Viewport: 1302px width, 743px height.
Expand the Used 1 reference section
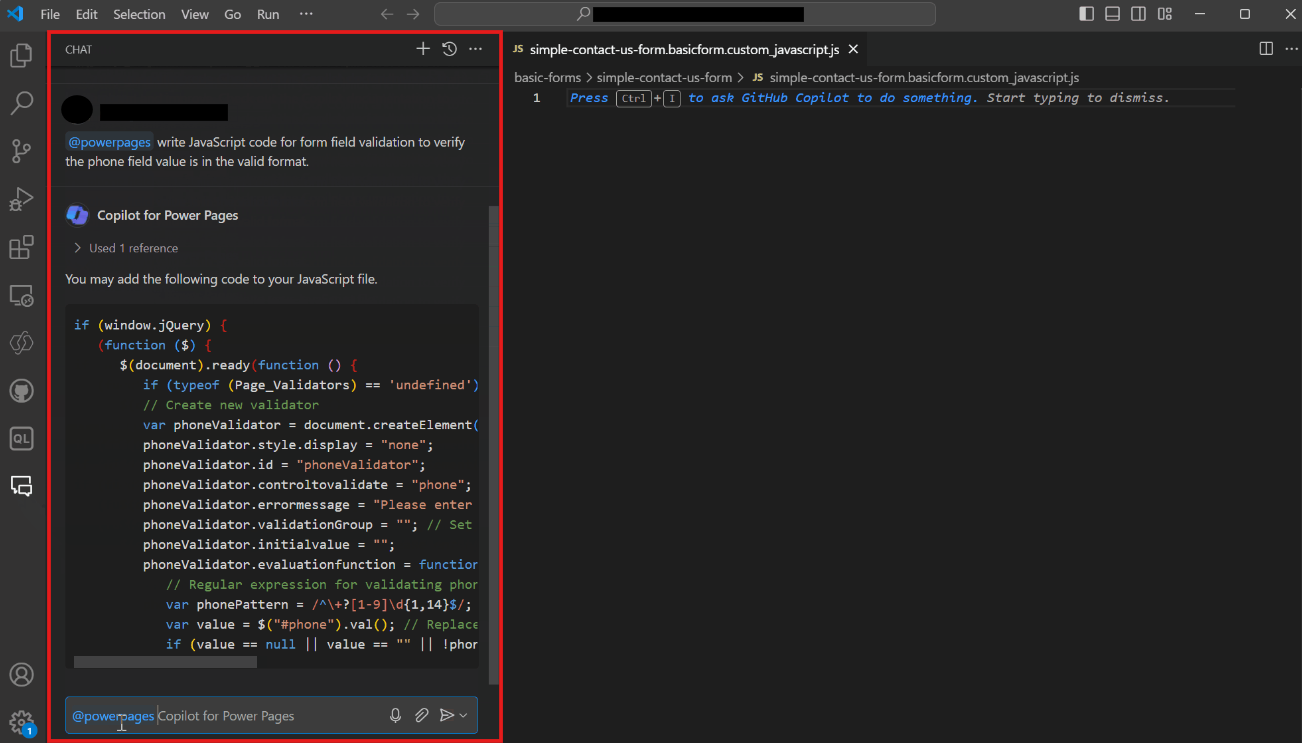tap(126, 248)
